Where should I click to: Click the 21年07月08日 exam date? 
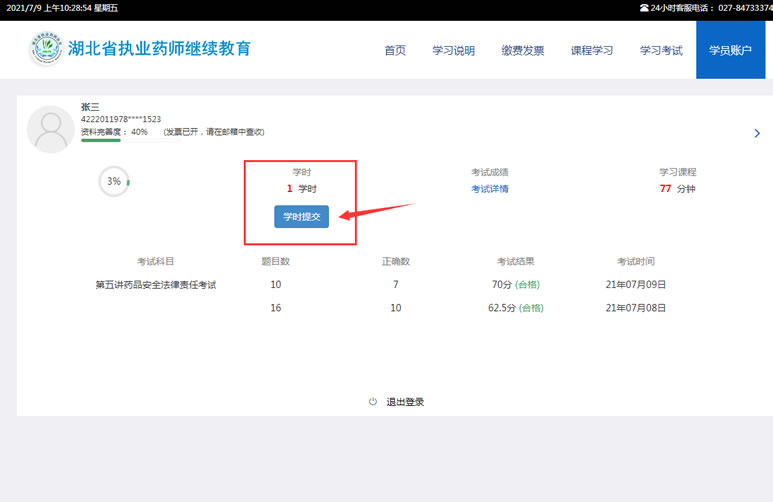(636, 308)
